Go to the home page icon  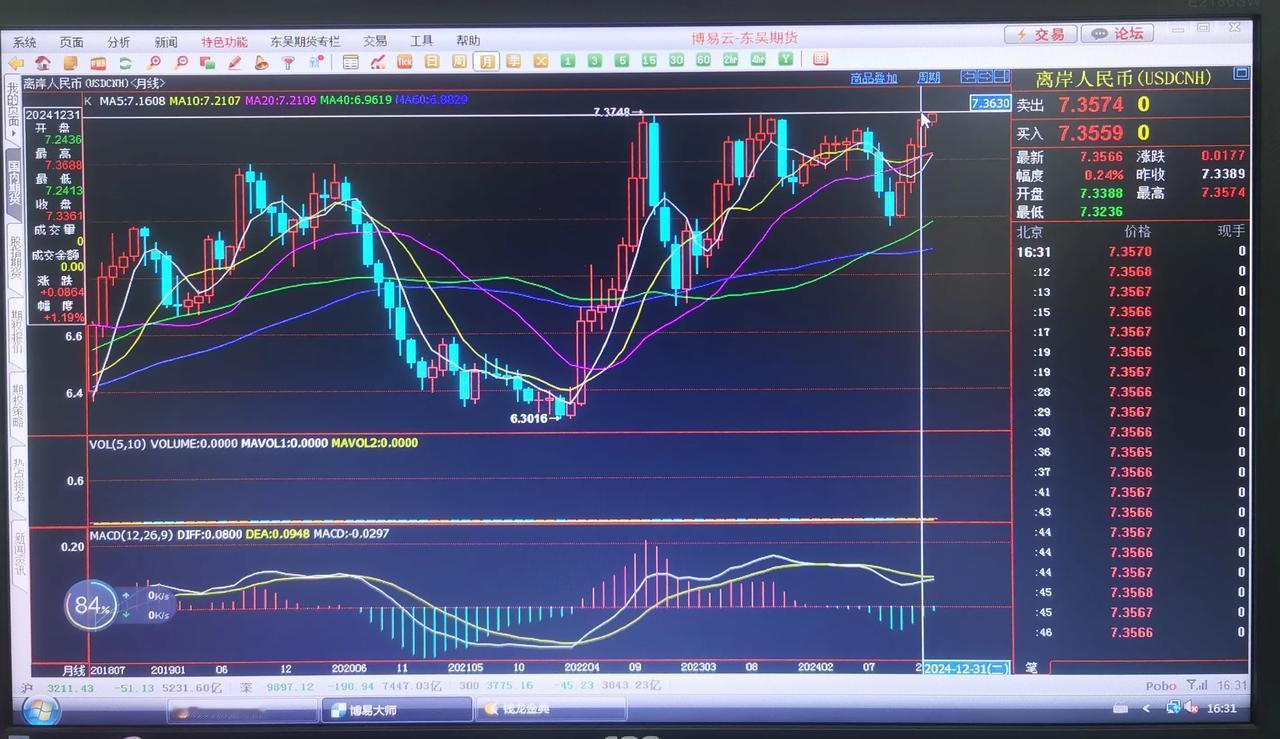(43, 62)
